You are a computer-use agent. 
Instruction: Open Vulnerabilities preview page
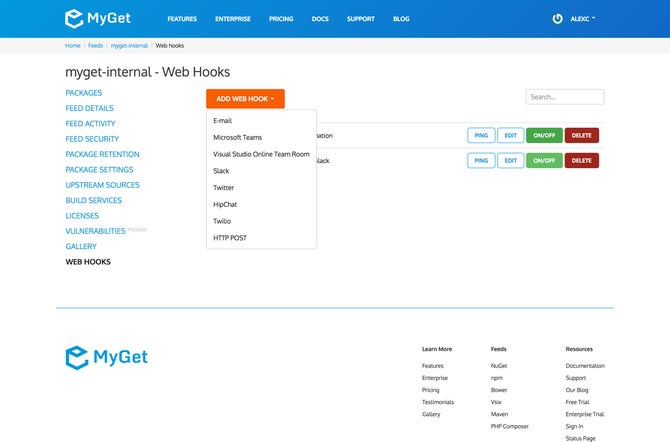95,231
